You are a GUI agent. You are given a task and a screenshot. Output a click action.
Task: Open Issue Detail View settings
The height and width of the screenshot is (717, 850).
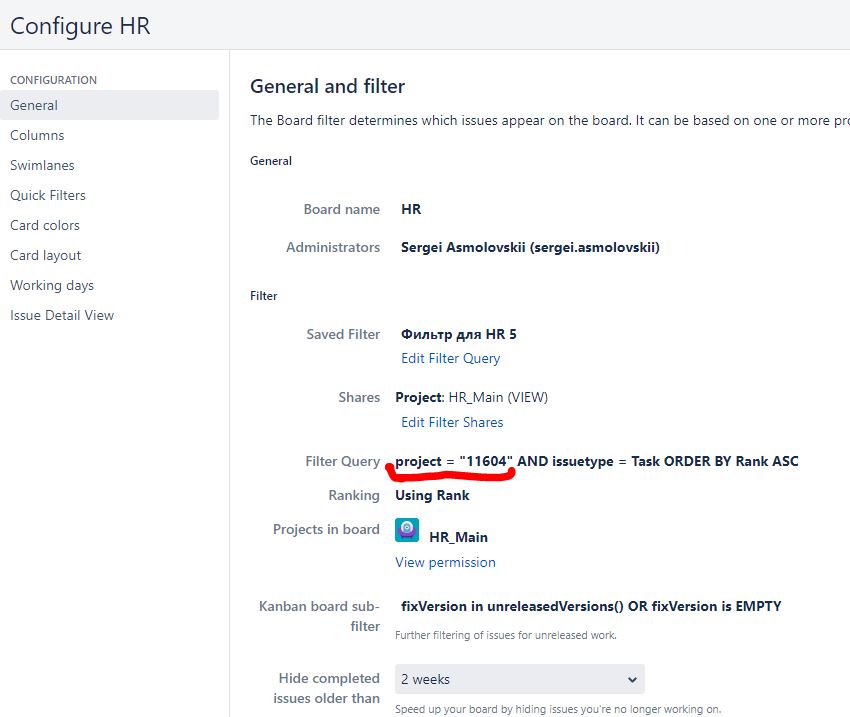coord(62,315)
